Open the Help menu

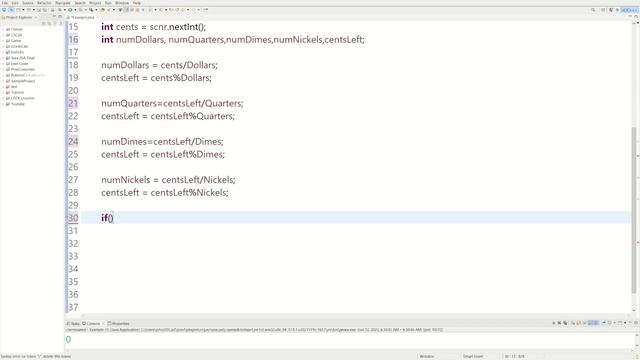coord(137,3)
